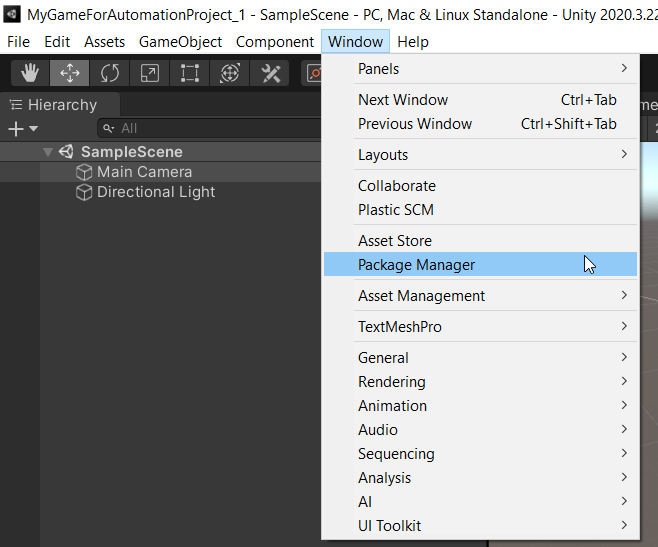Select the Move tool
The image size is (658, 547).
pos(70,73)
